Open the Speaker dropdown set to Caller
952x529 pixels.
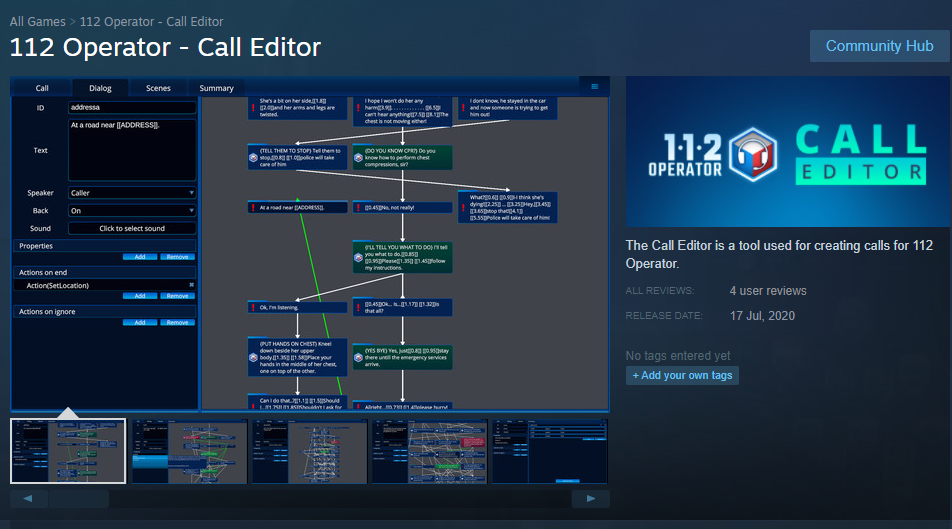point(132,193)
